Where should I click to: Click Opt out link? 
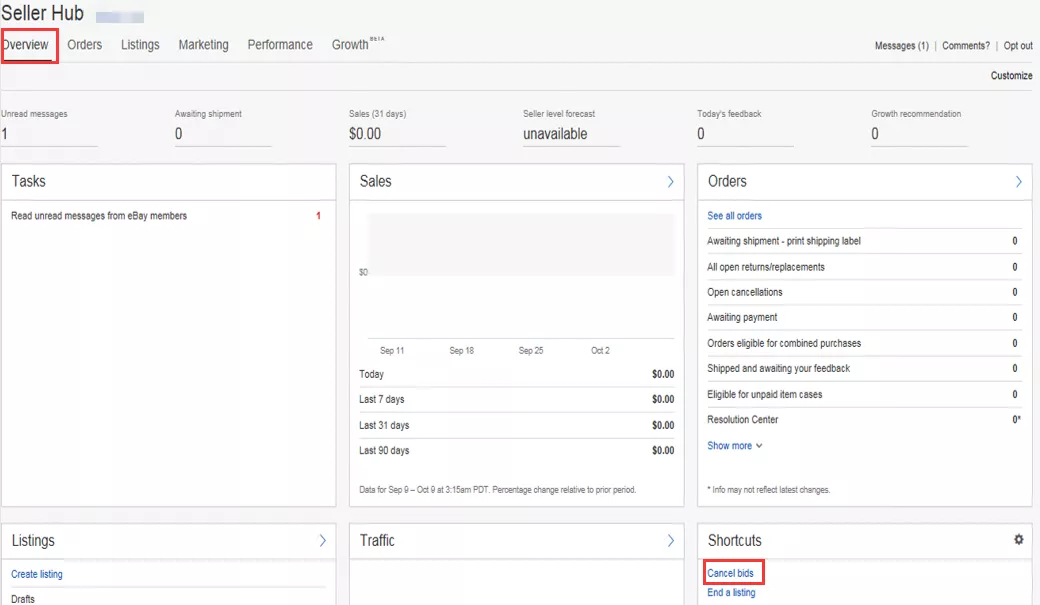[1018, 46]
